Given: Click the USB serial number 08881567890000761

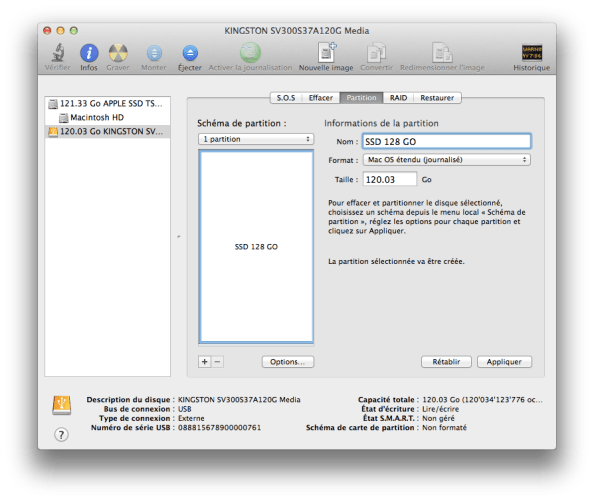Looking at the screenshot, I should coord(219,428).
